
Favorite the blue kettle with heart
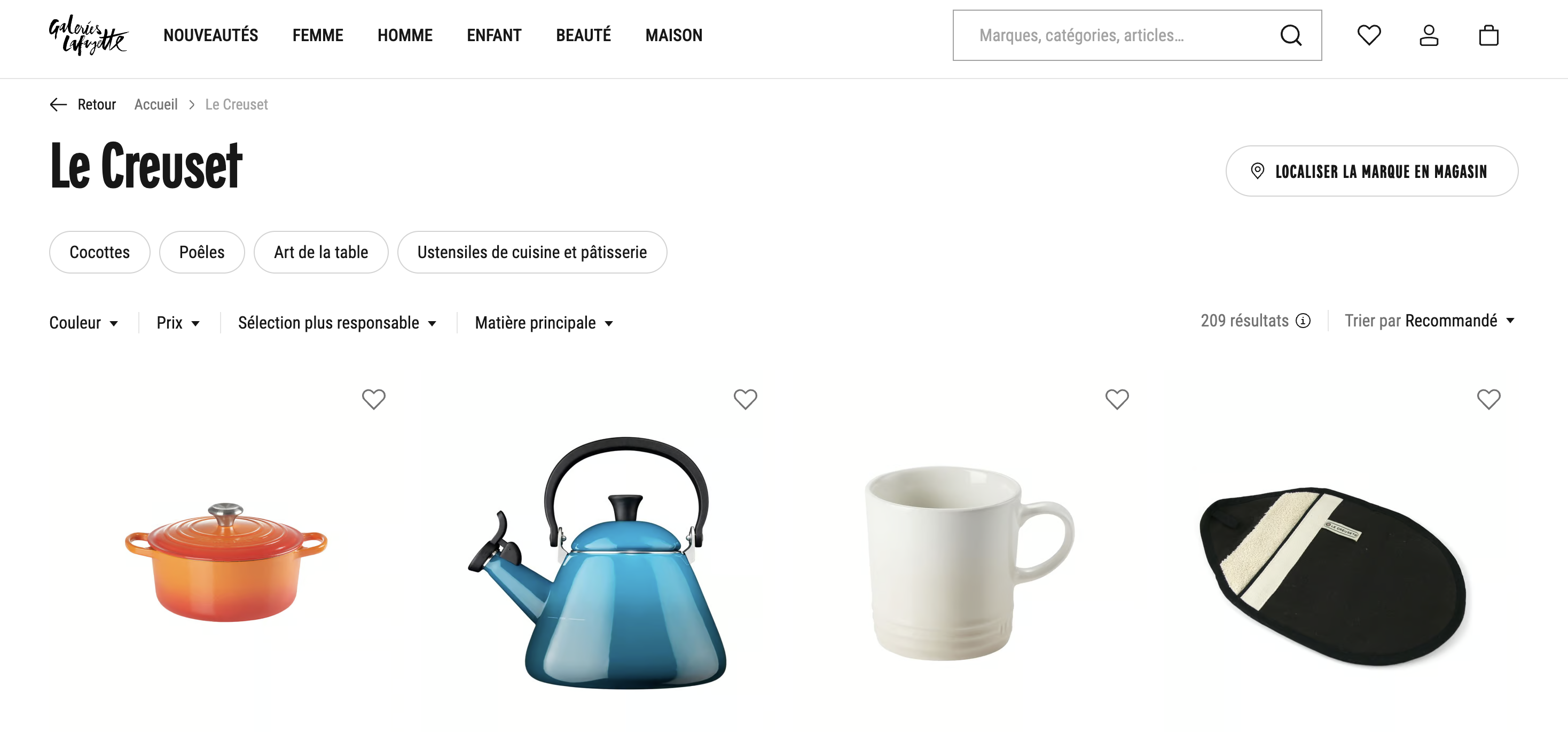click(745, 400)
